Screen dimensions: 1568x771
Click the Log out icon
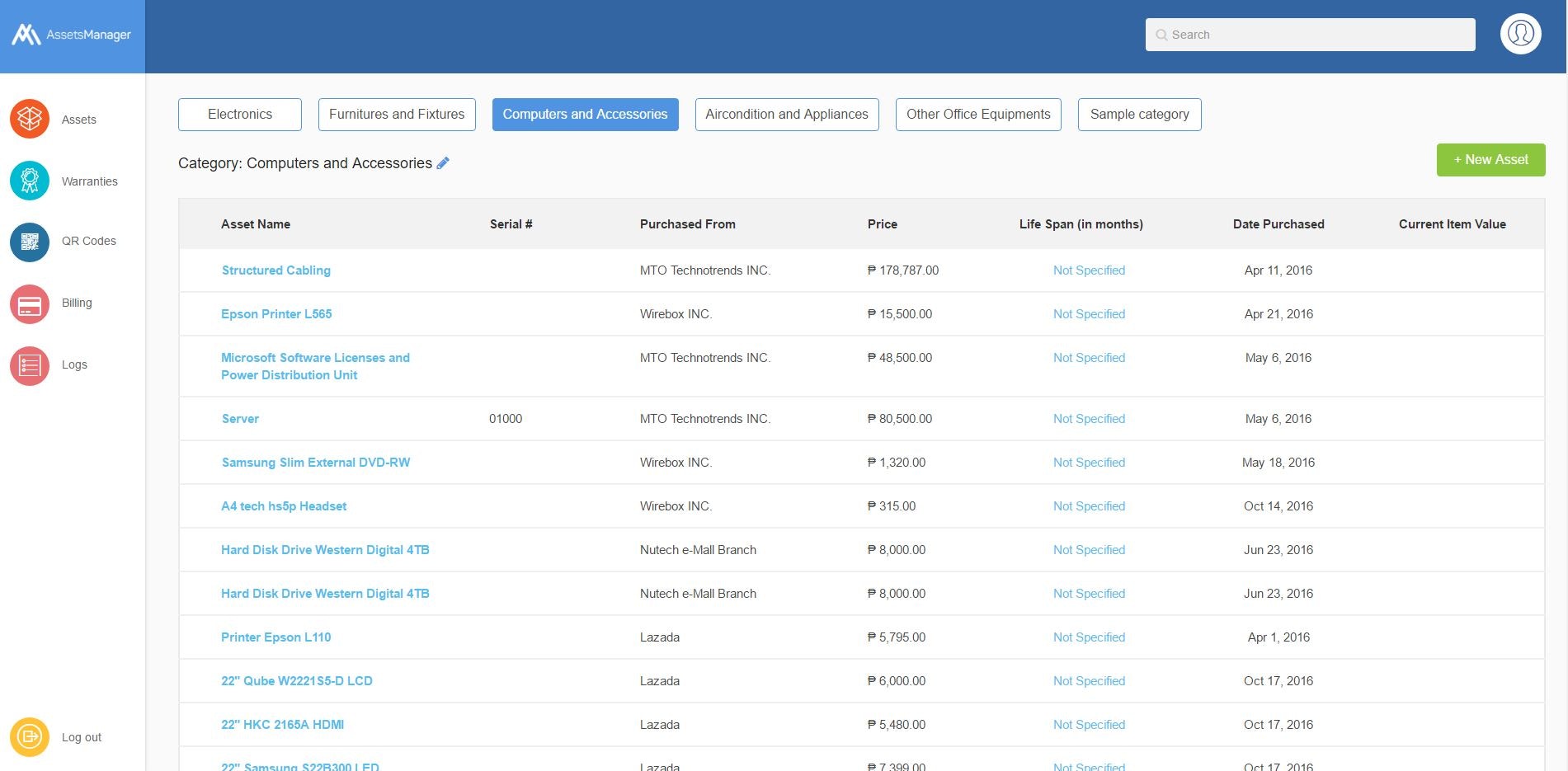click(29, 736)
